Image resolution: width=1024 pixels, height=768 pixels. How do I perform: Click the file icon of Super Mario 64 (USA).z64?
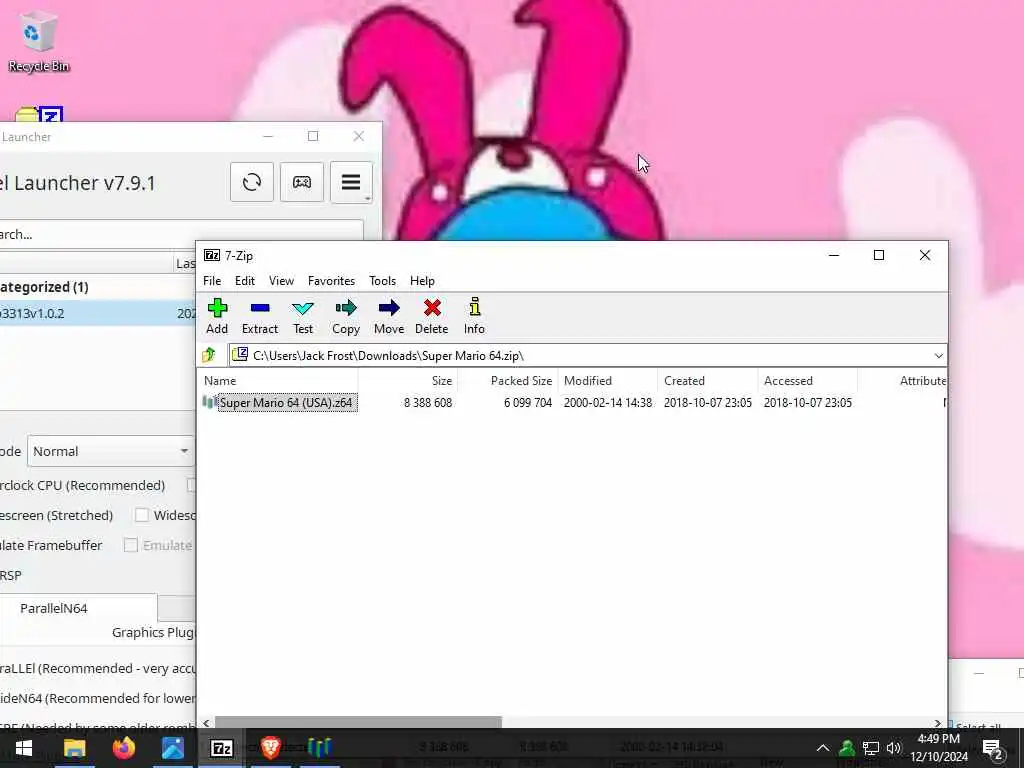click(x=209, y=402)
